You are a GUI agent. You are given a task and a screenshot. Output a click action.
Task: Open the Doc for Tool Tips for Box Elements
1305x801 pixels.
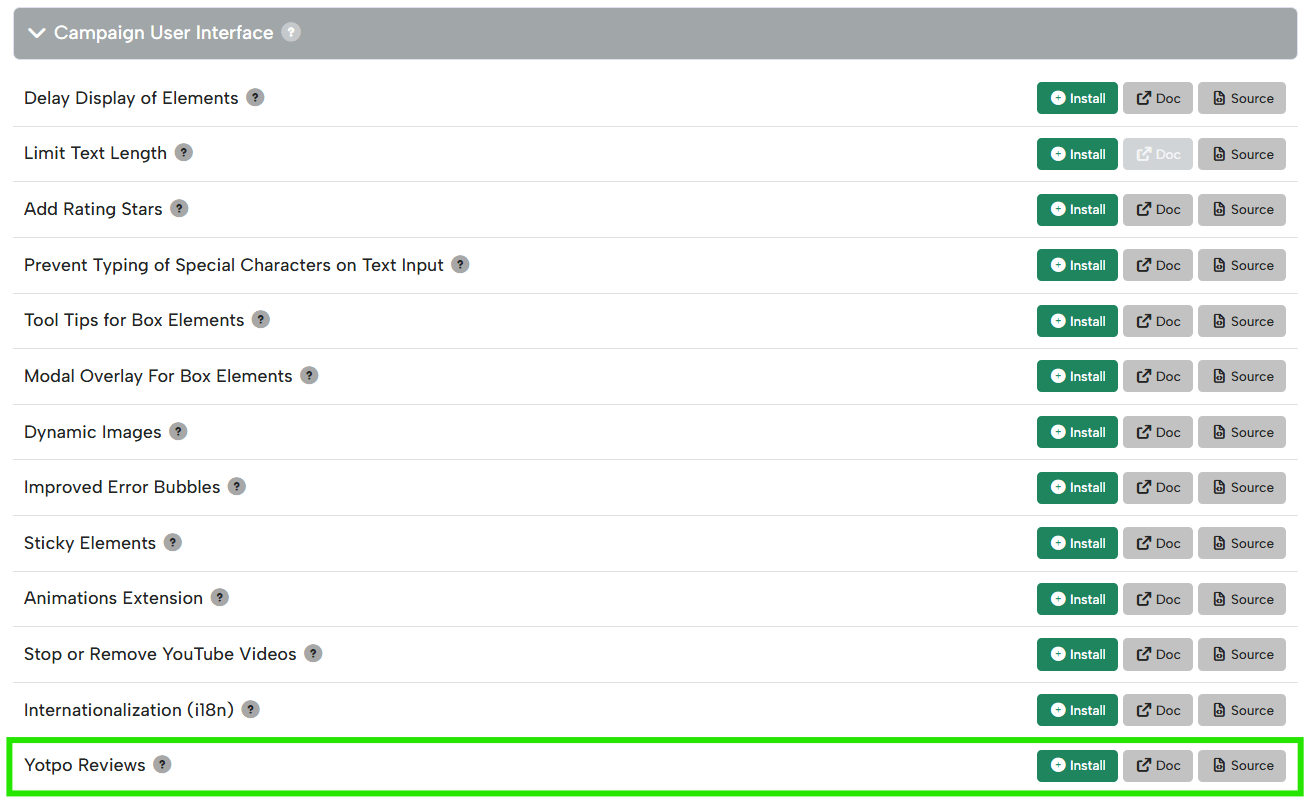coord(1157,320)
